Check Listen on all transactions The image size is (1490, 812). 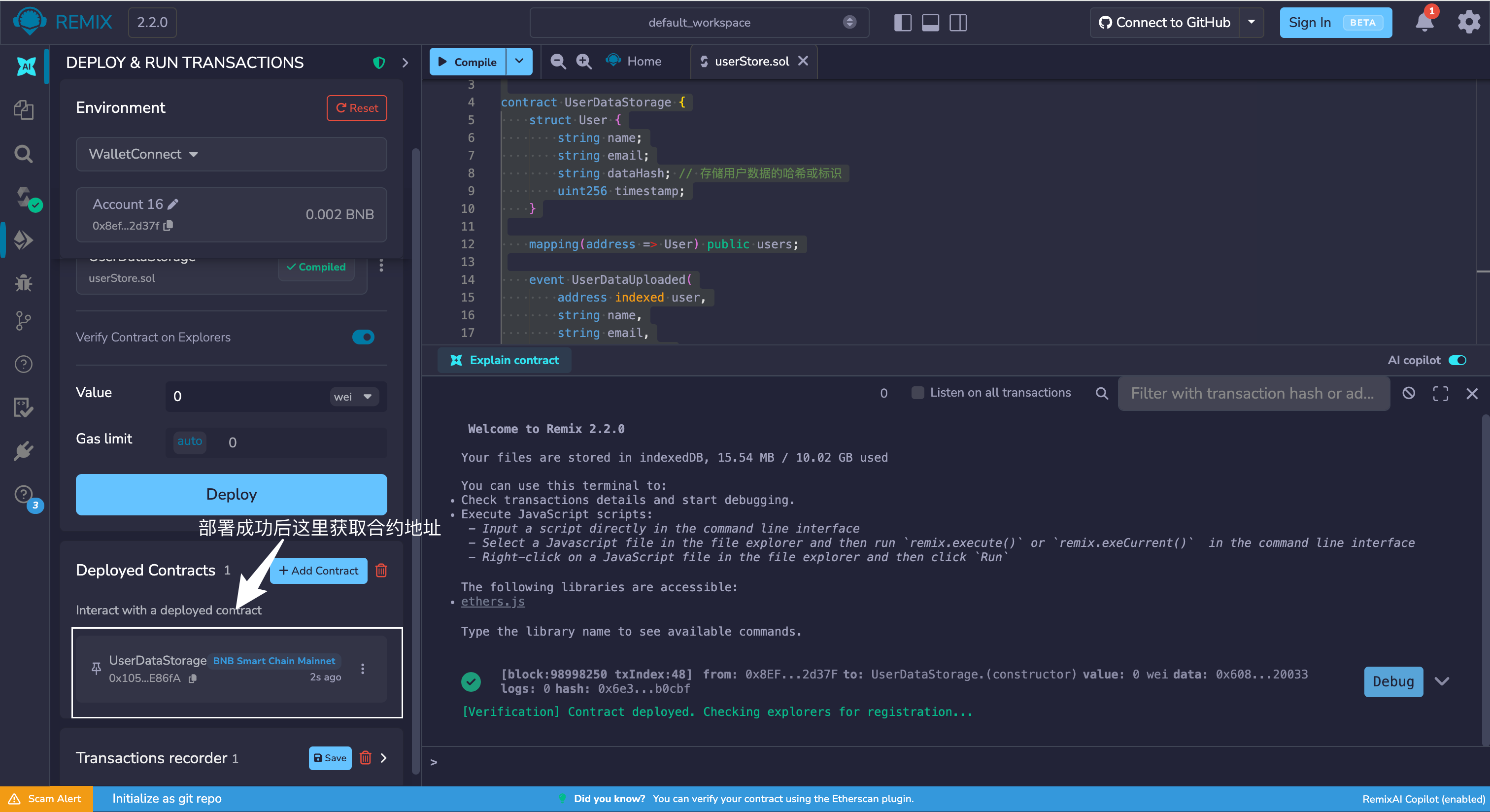[x=917, y=393]
